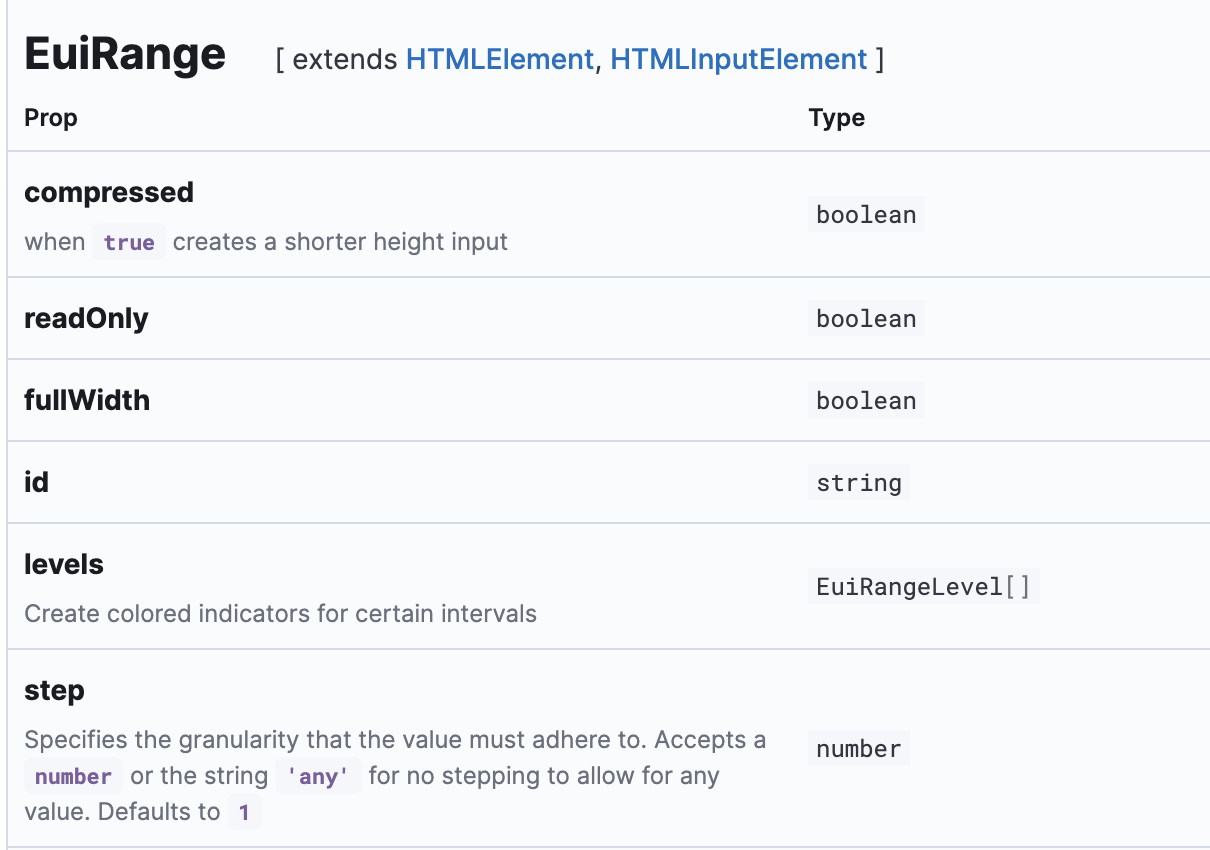
Task: Select the levels prop name
Action: [63, 564]
